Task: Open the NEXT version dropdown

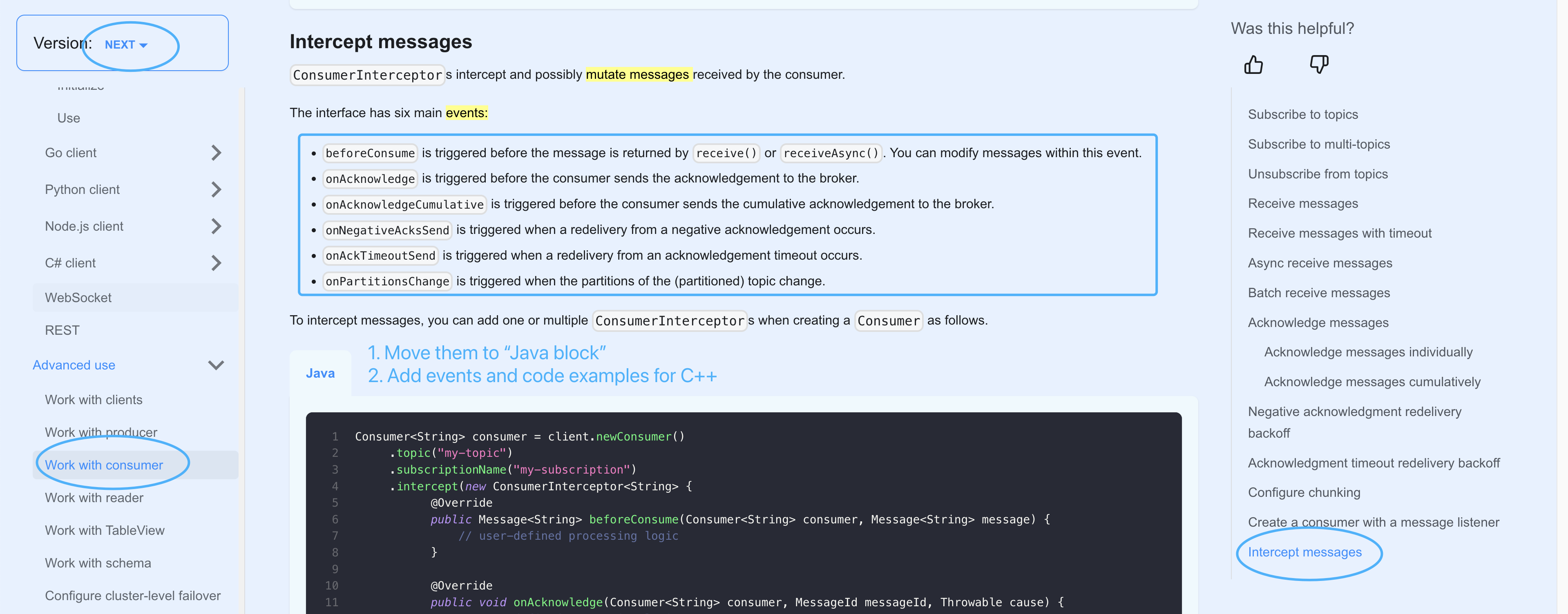Action: [x=126, y=44]
